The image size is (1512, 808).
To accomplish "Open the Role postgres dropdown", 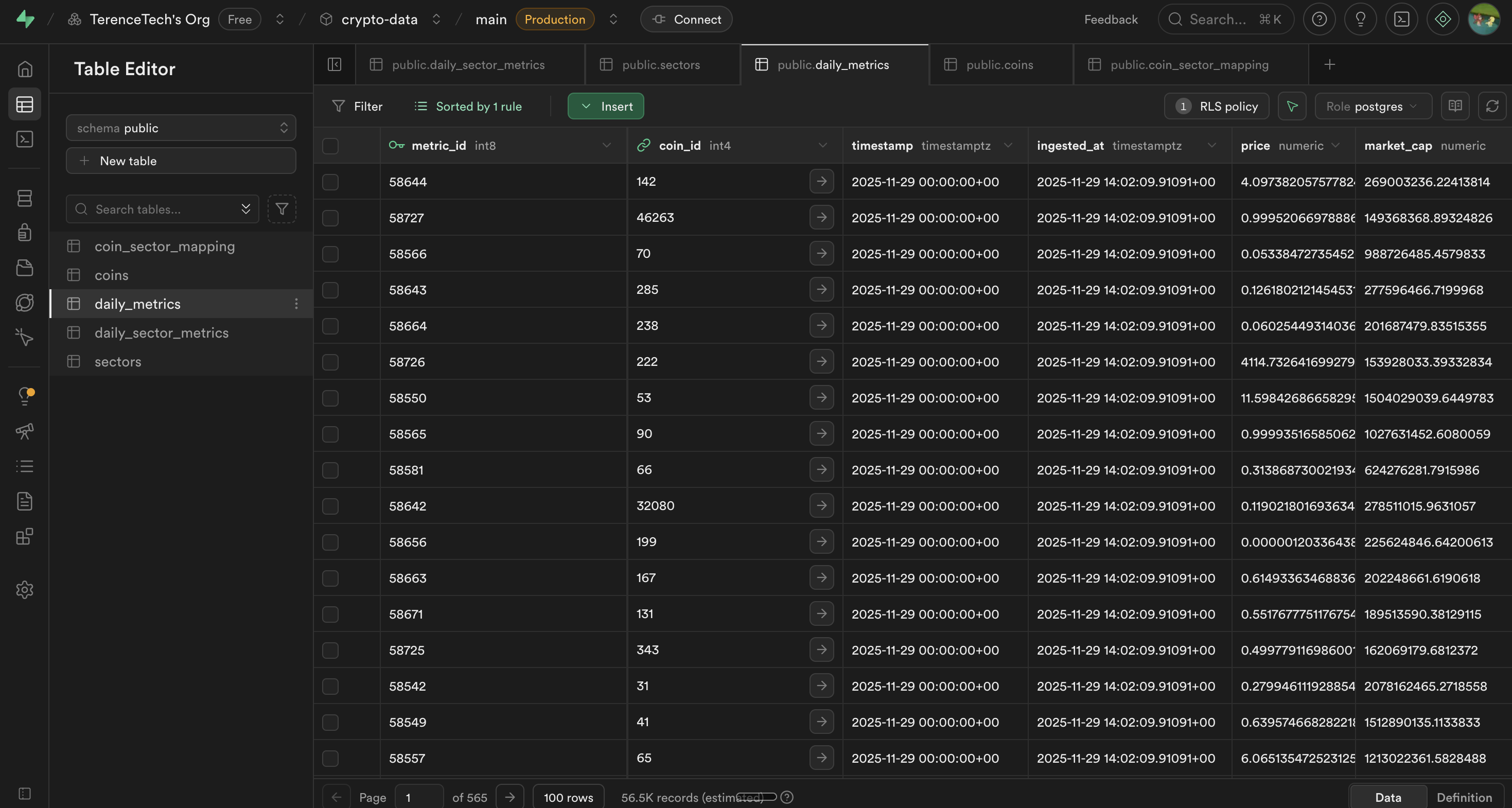I will pyautogui.click(x=1373, y=106).
